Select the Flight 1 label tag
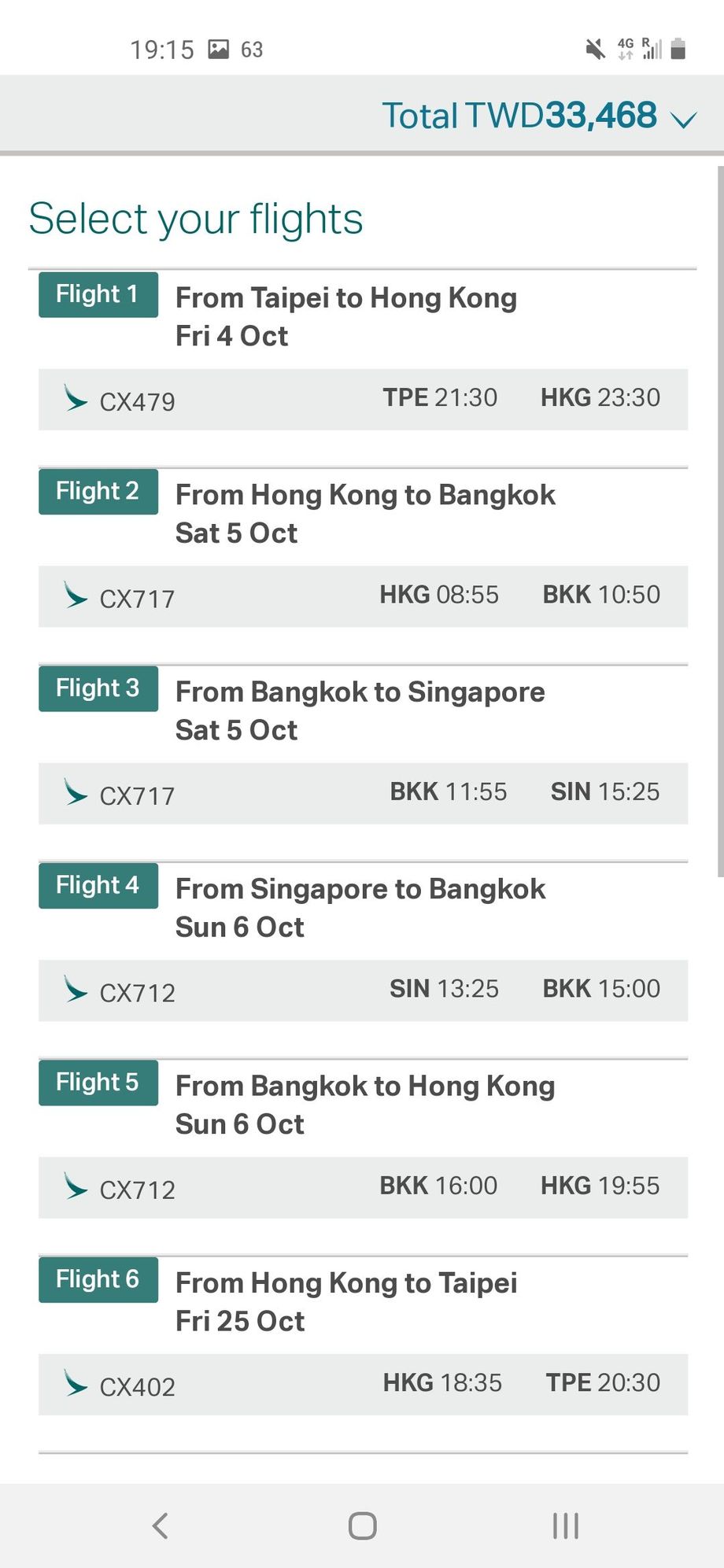The width and height of the screenshot is (724, 1568). pyautogui.click(x=98, y=294)
